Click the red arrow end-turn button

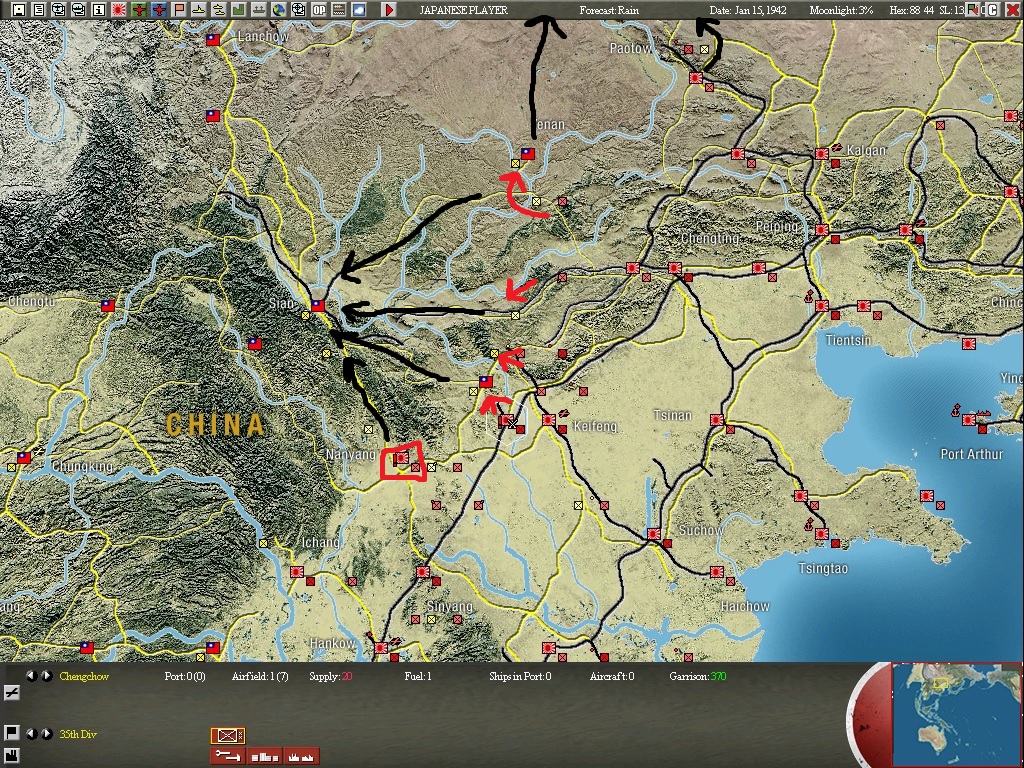coord(389,10)
